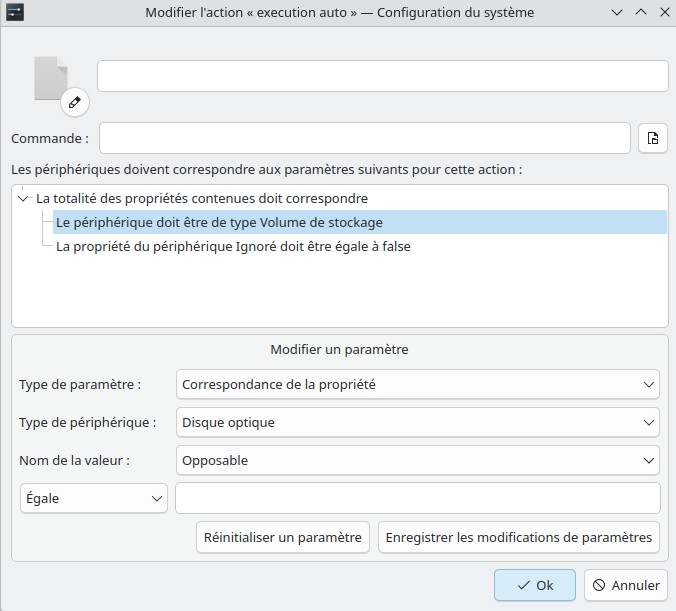
Task: Select 'Le périphérique doit être de type Volume' row
Action: point(360,222)
